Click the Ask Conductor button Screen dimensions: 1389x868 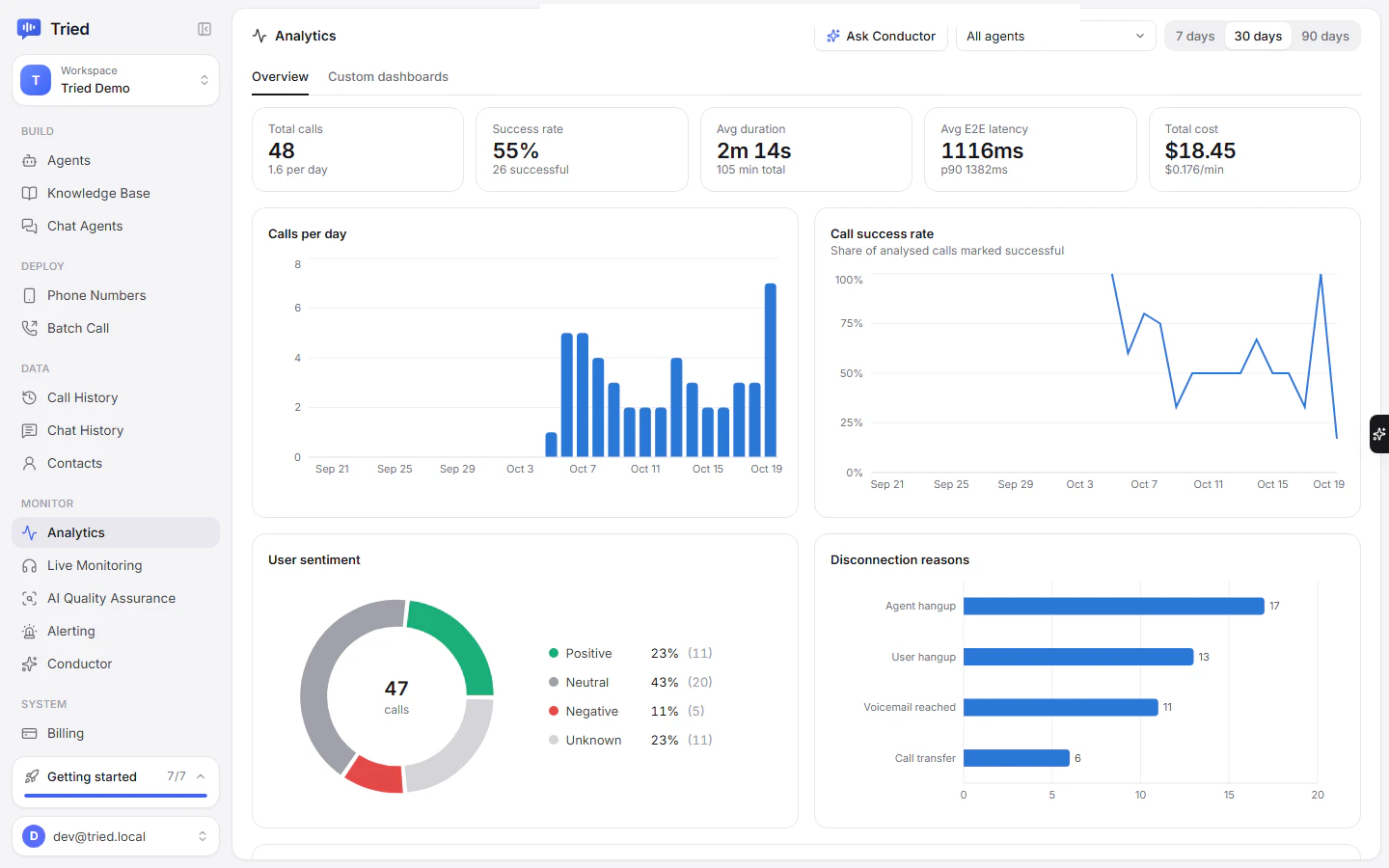pos(881,36)
